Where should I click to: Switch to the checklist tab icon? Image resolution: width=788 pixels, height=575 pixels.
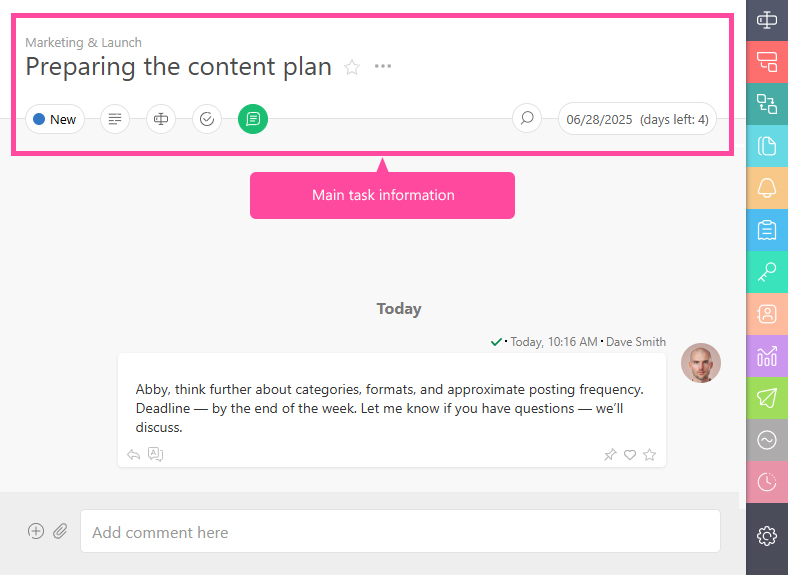pyautogui.click(x=207, y=119)
